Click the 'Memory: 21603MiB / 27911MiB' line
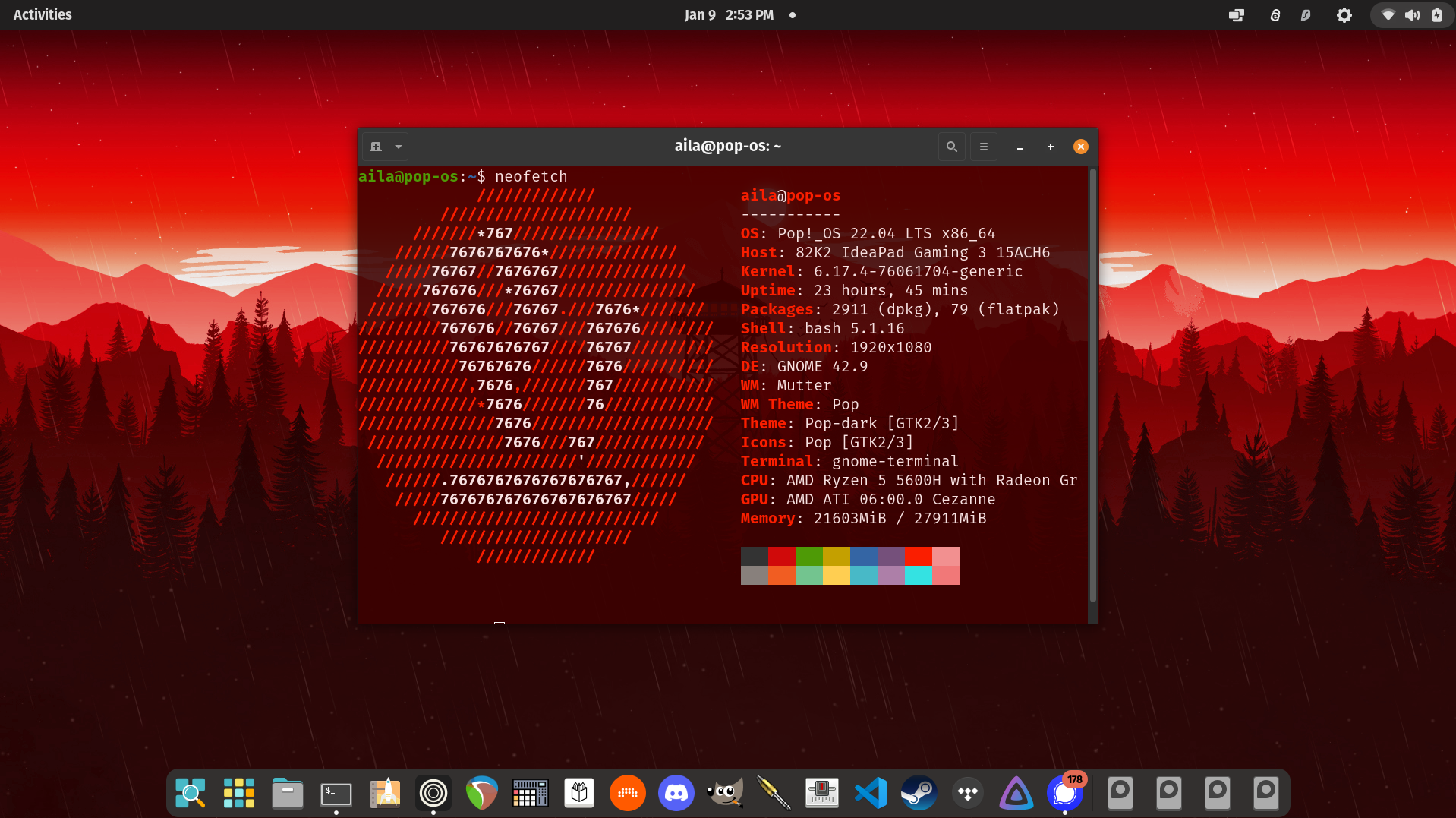Viewport: 1456px width, 818px height. 864,518
